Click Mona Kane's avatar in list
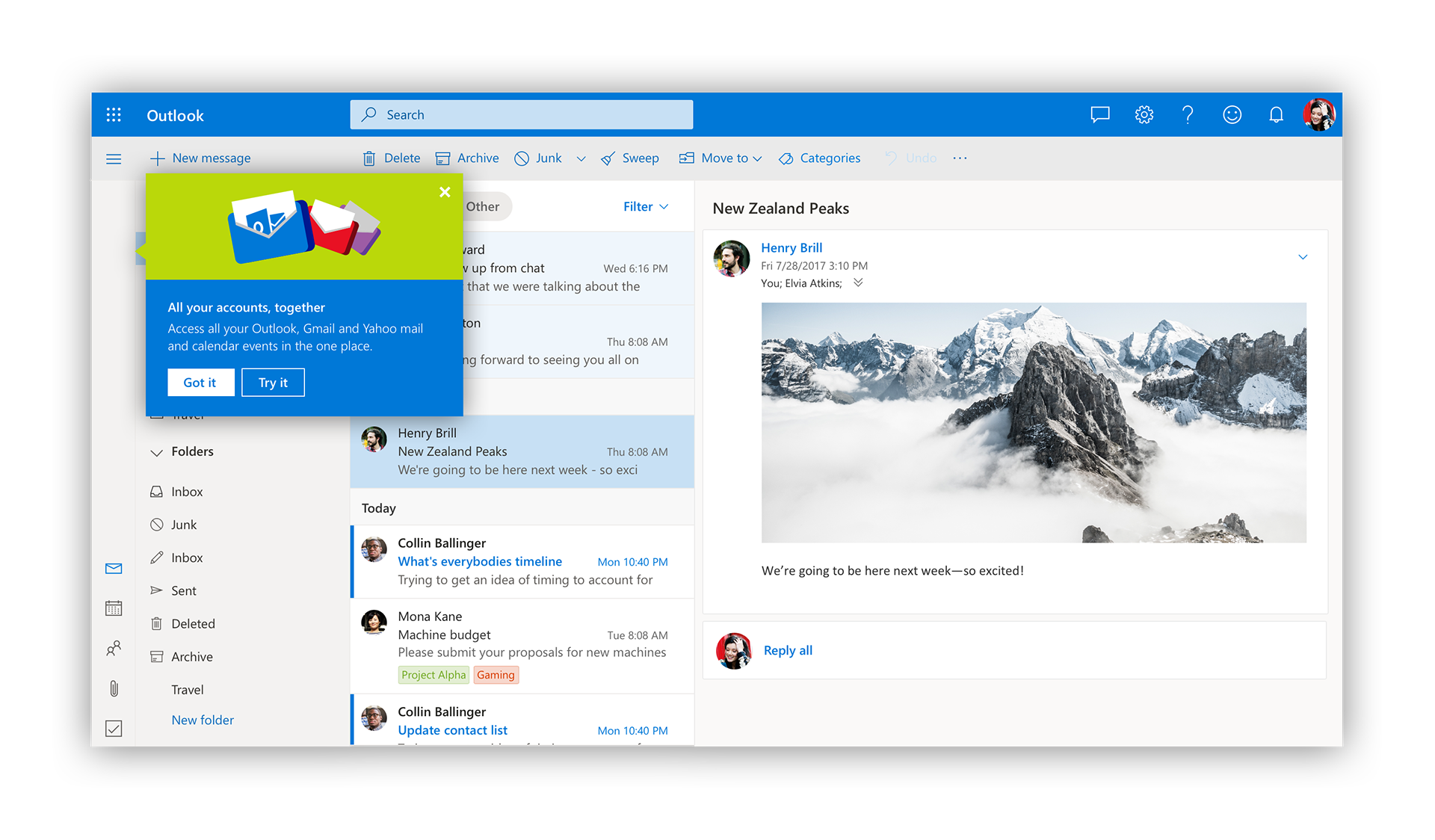1435x840 pixels. tap(374, 622)
